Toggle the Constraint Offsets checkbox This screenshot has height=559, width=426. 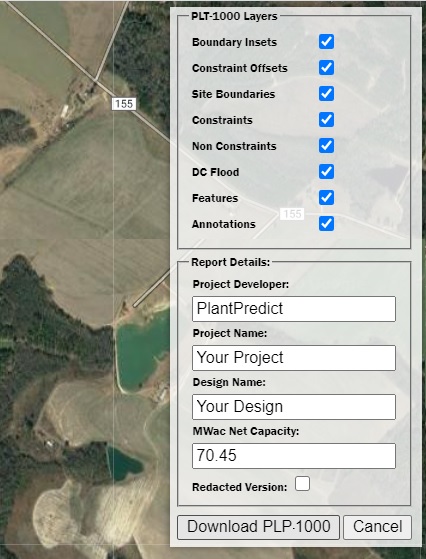[326, 68]
